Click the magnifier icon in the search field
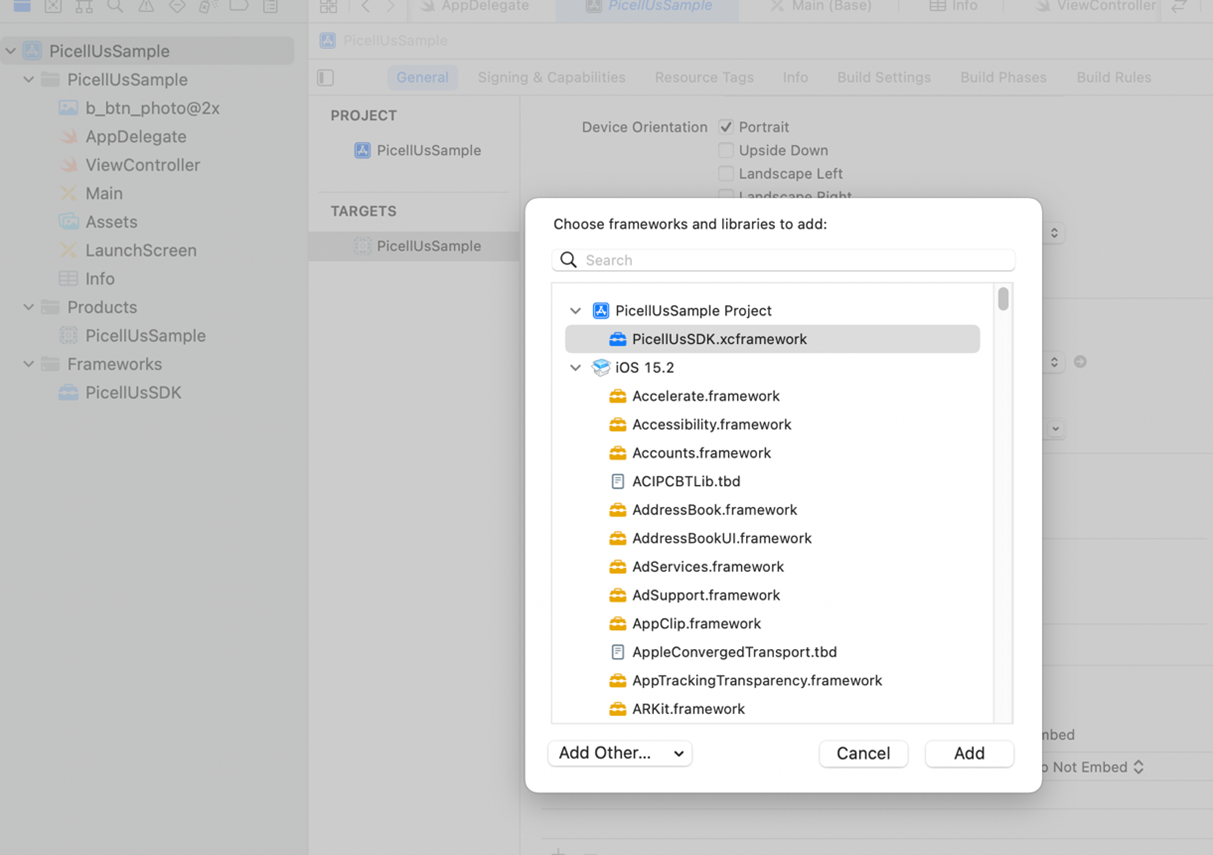 pyautogui.click(x=569, y=260)
